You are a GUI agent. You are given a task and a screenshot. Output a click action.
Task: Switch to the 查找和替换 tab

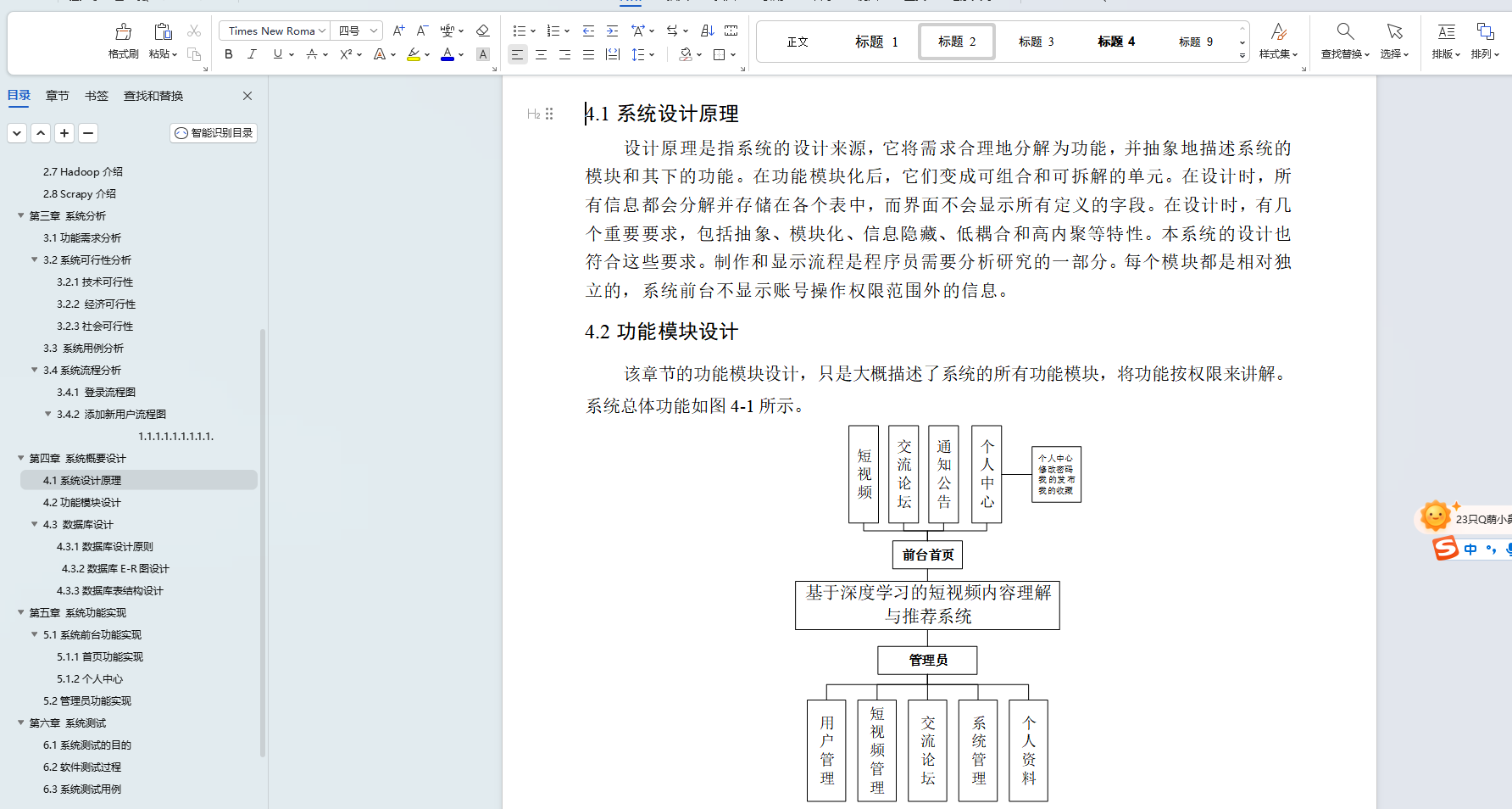tap(153, 96)
